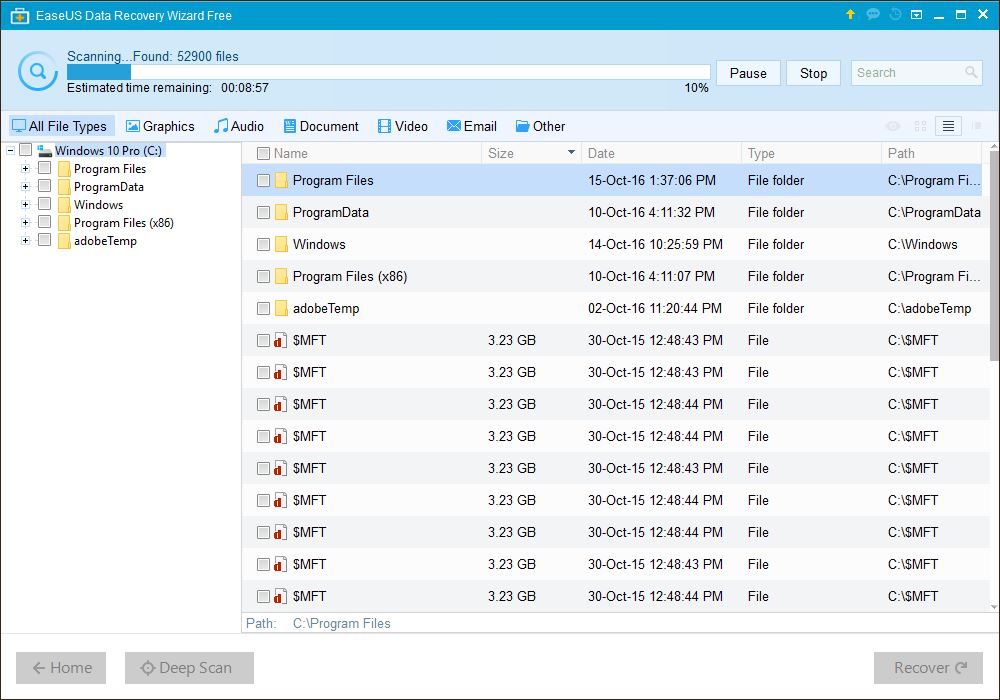The image size is (1000, 700).
Task: Click folder icon of Program Files (x86) list row
Action: coord(281,276)
